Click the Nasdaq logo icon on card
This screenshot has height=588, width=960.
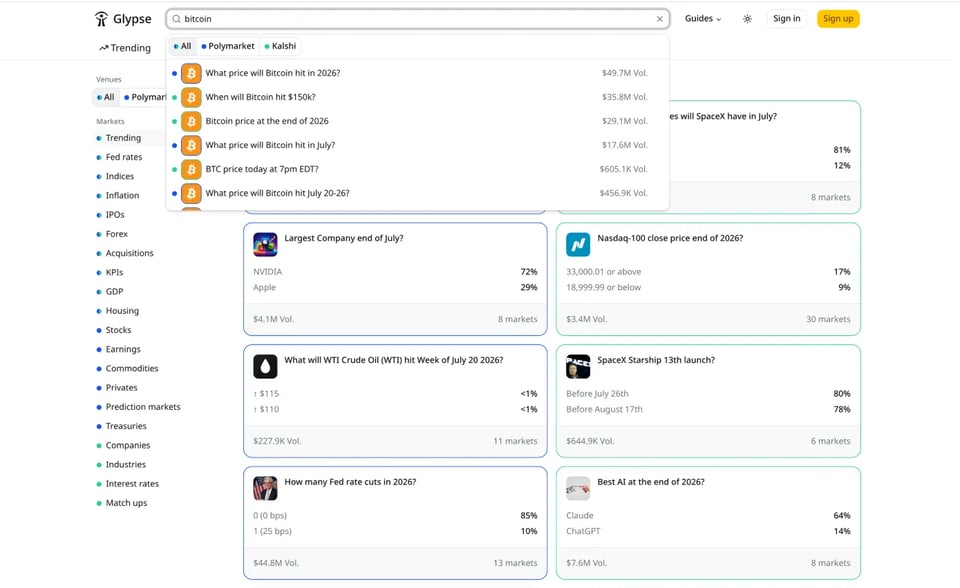578,244
